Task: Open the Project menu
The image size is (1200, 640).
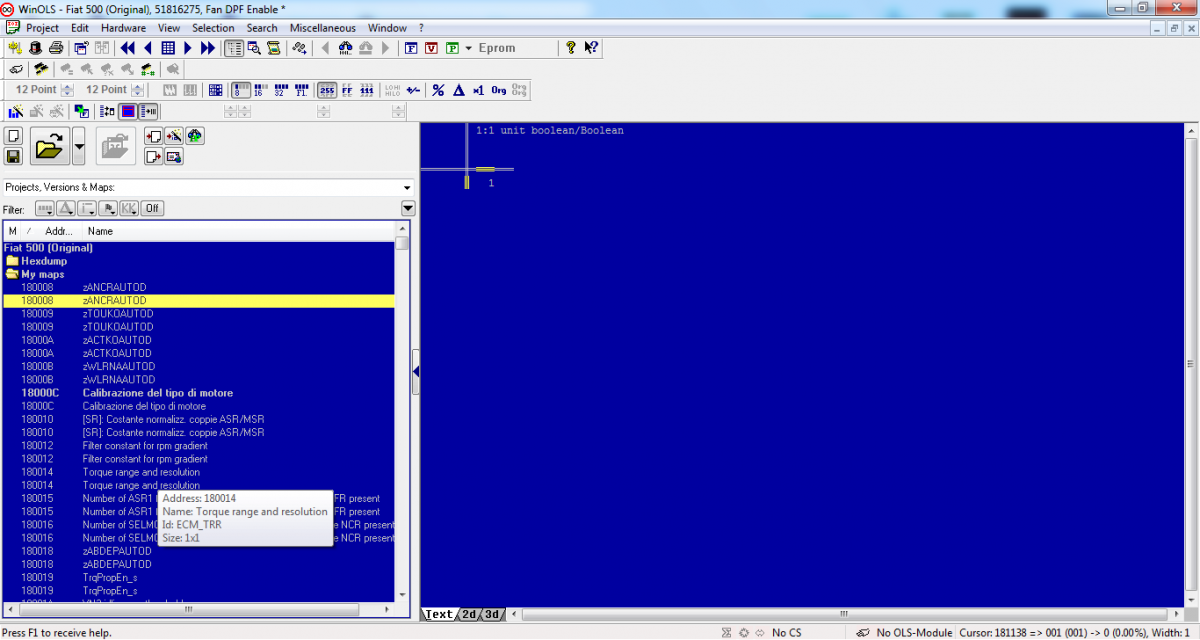Action: point(43,28)
